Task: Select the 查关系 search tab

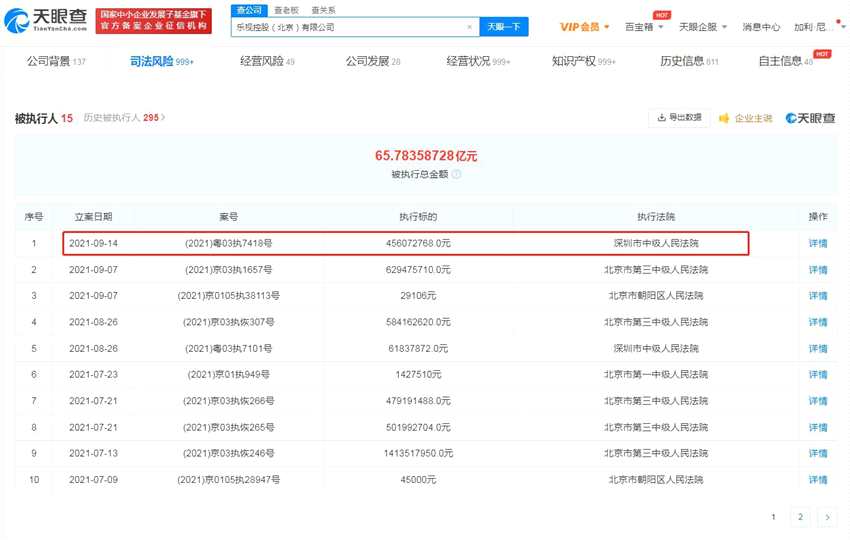Action: [x=323, y=10]
